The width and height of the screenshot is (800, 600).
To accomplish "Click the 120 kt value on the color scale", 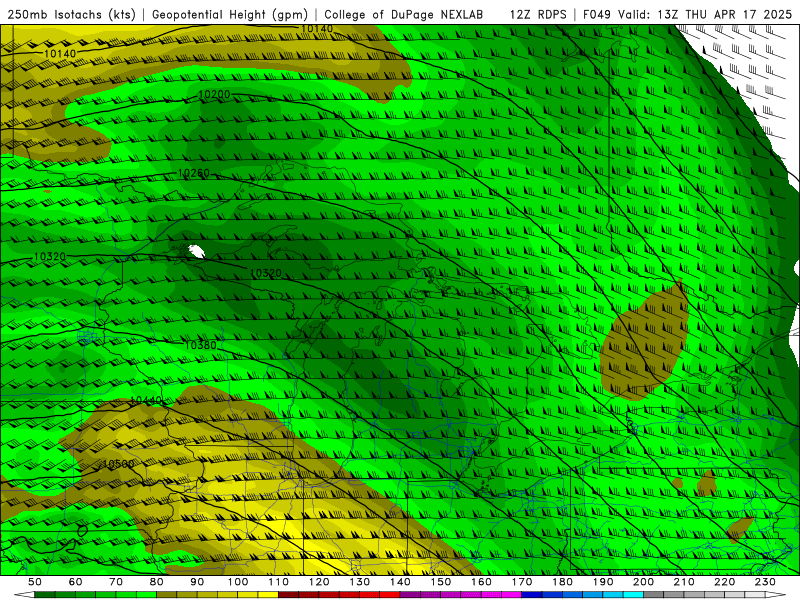I will coord(319,582).
